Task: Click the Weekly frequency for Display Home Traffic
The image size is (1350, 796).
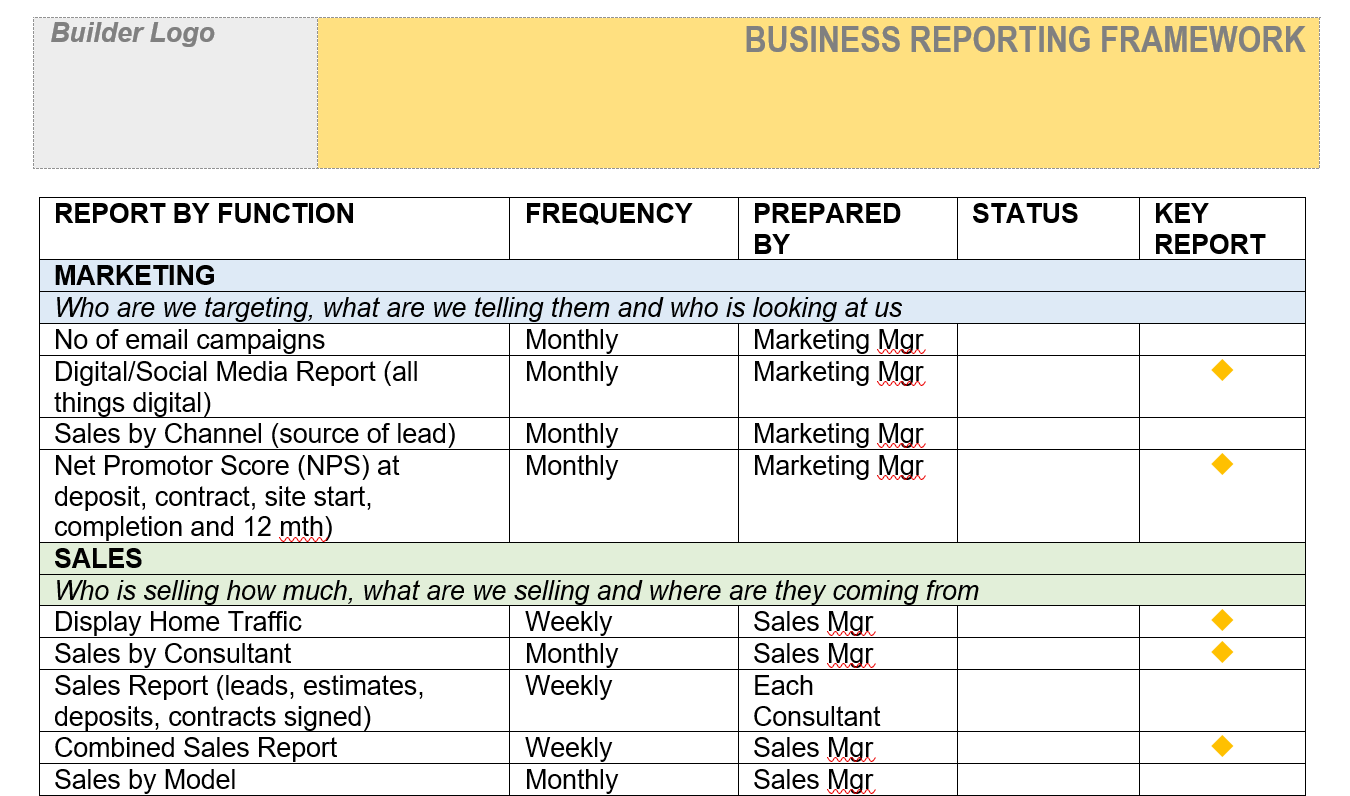Action: 568,622
